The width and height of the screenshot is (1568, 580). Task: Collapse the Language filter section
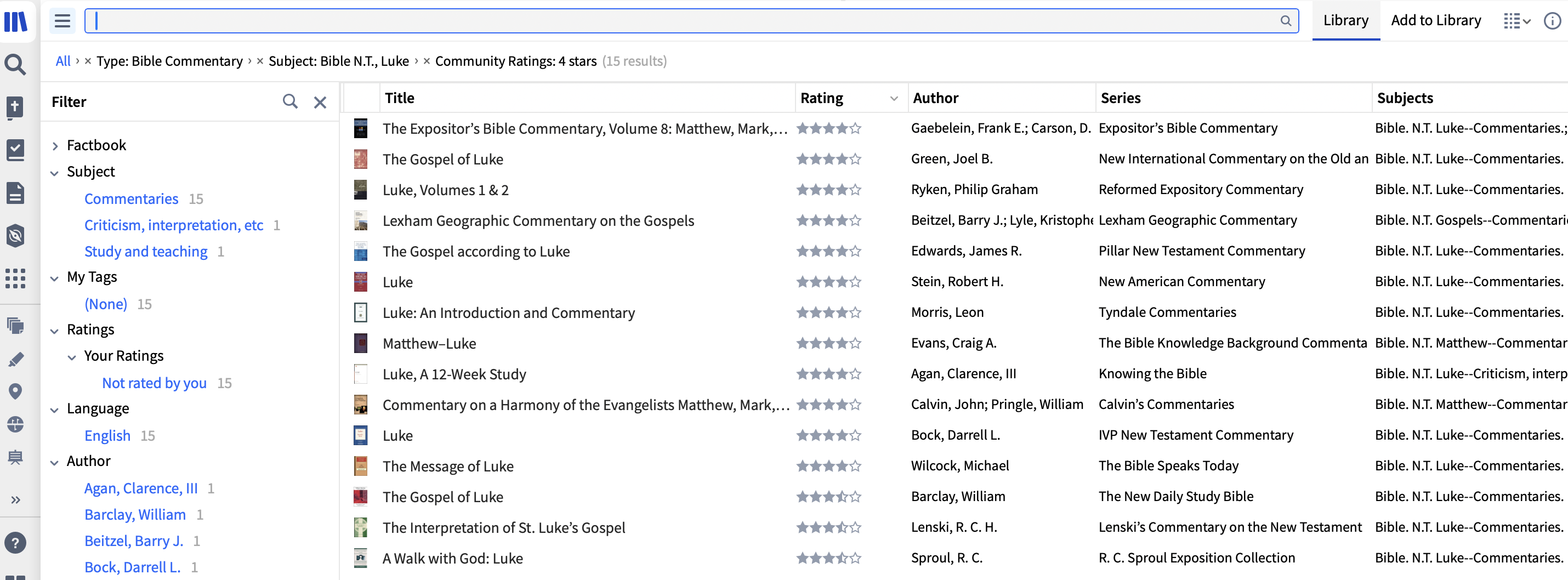pyautogui.click(x=55, y=410)
